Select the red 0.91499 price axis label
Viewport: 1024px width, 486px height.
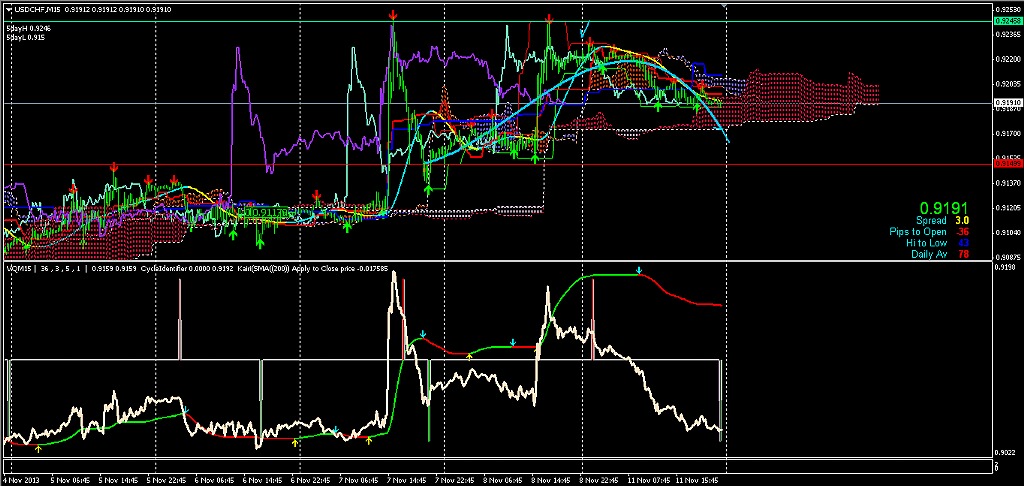point(1007,164)
